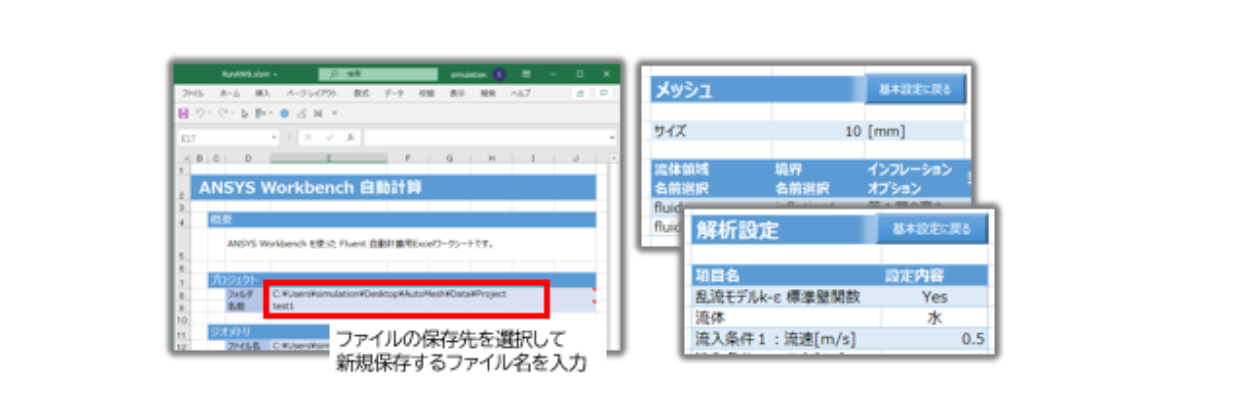1259x403 pixels.
Task: Maximize the Excel window
Action: (x=580, y=74)
